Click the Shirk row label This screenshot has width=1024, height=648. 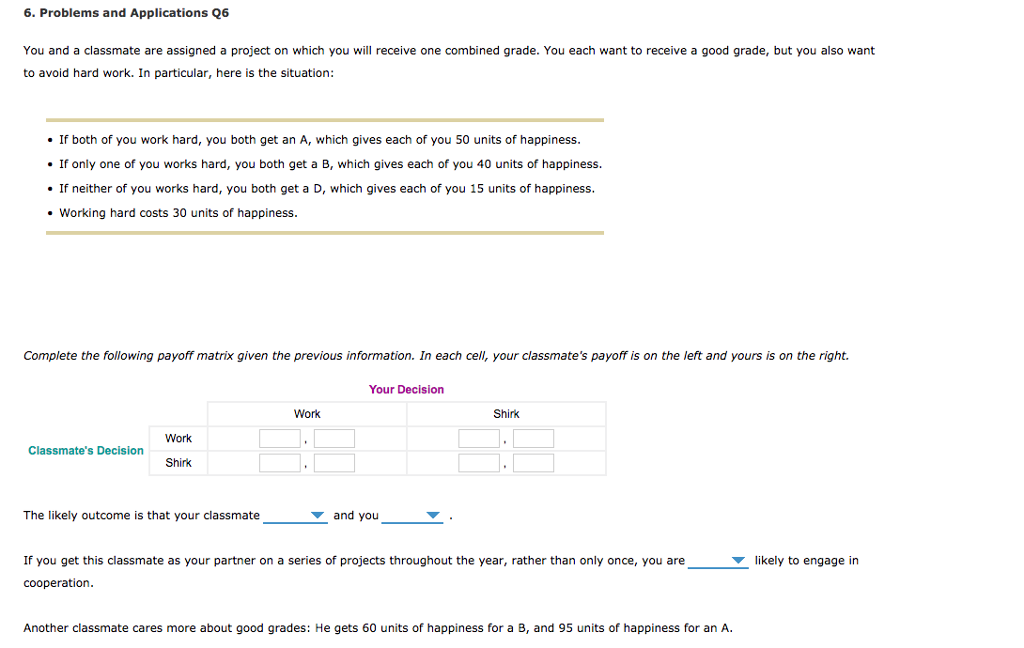[x=177, y=462]
